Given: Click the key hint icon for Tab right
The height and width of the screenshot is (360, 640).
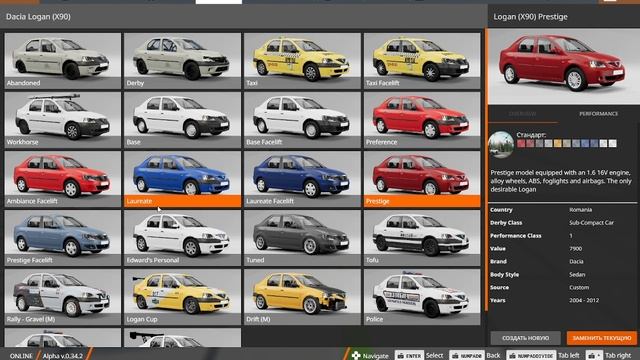Looking at the screenshot, I should [594, 356].
